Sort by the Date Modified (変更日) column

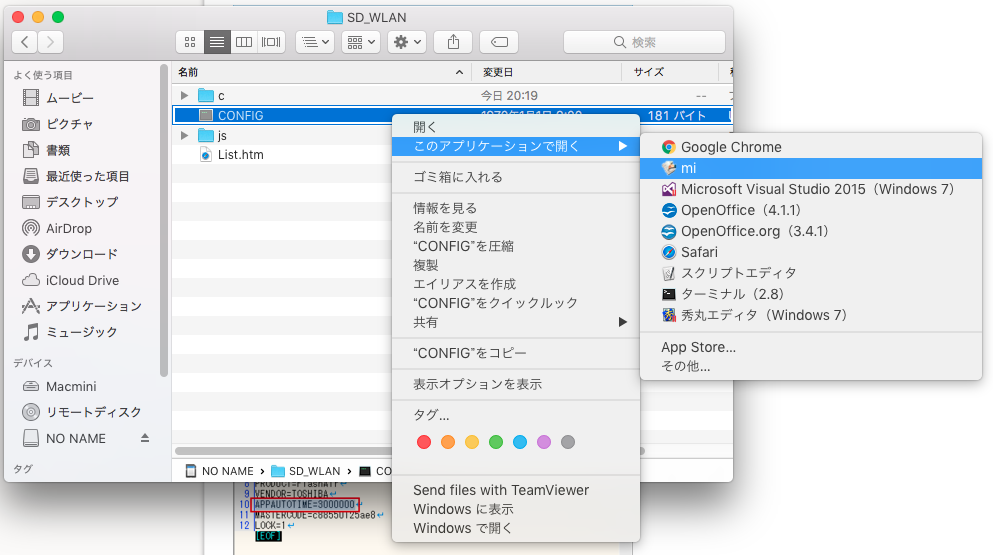click(x=546, y=72)
